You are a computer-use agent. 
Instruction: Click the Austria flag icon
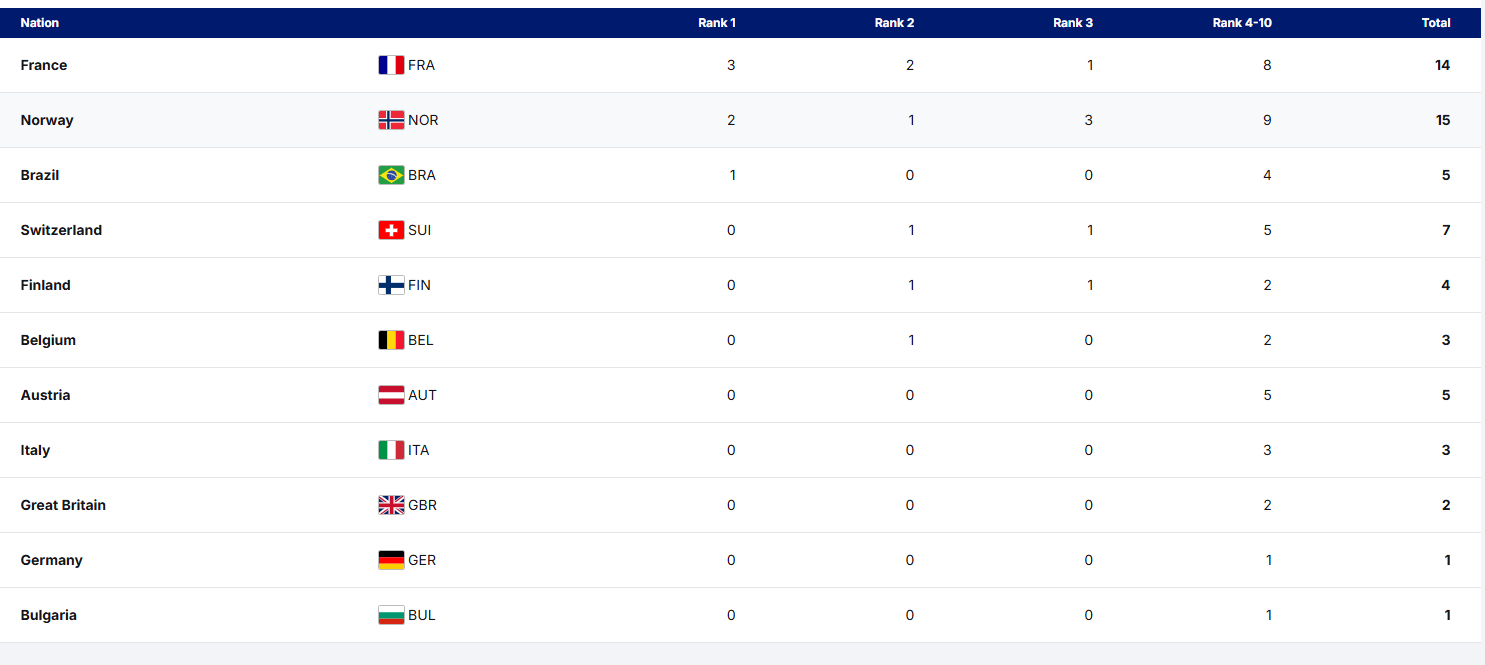click(x=391, y=395)
